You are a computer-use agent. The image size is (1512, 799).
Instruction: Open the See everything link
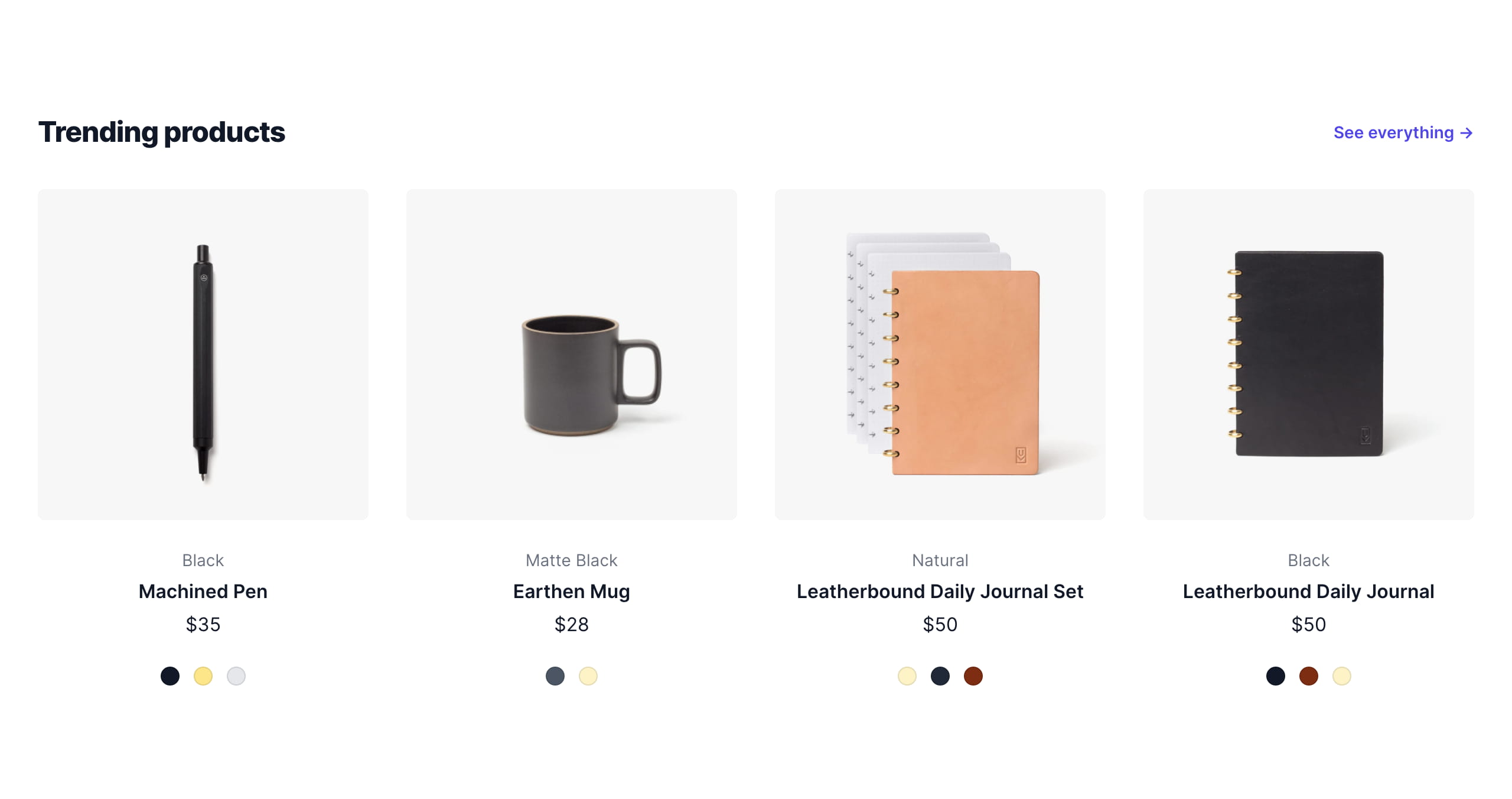pyautogui.click(x=1403, y=132)
